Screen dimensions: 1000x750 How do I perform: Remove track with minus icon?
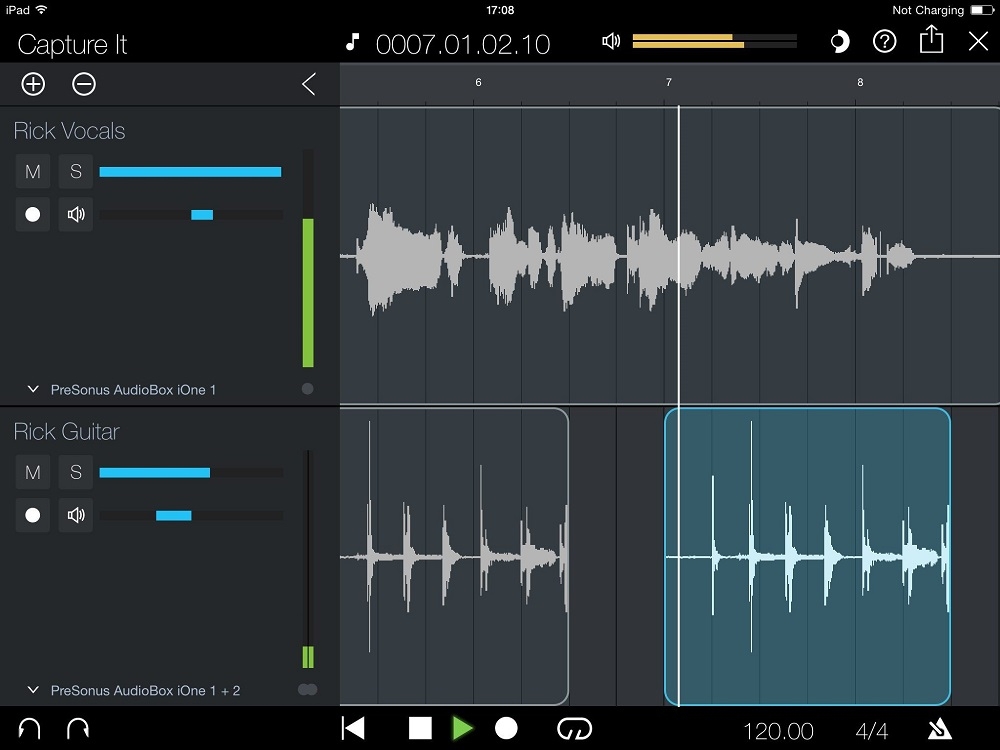tap(84, 84)
